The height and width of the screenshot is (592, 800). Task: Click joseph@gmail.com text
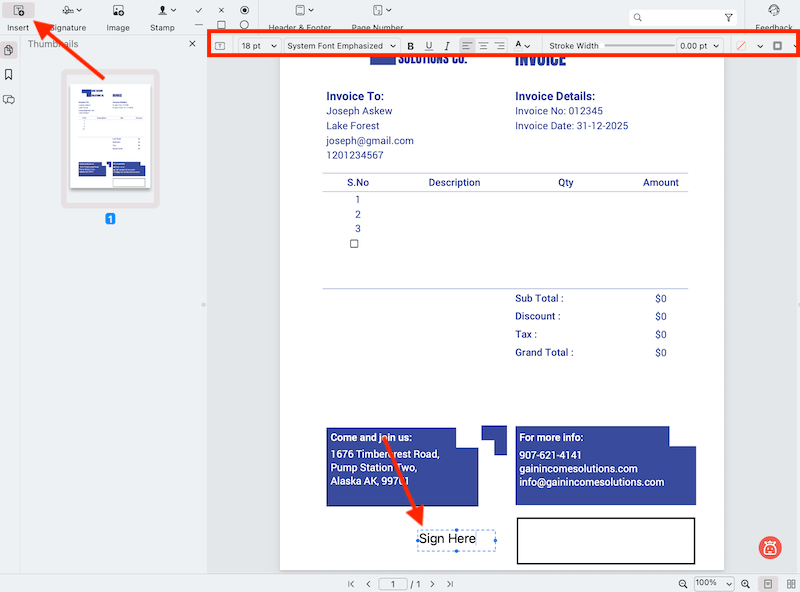[x=370, y=141]
